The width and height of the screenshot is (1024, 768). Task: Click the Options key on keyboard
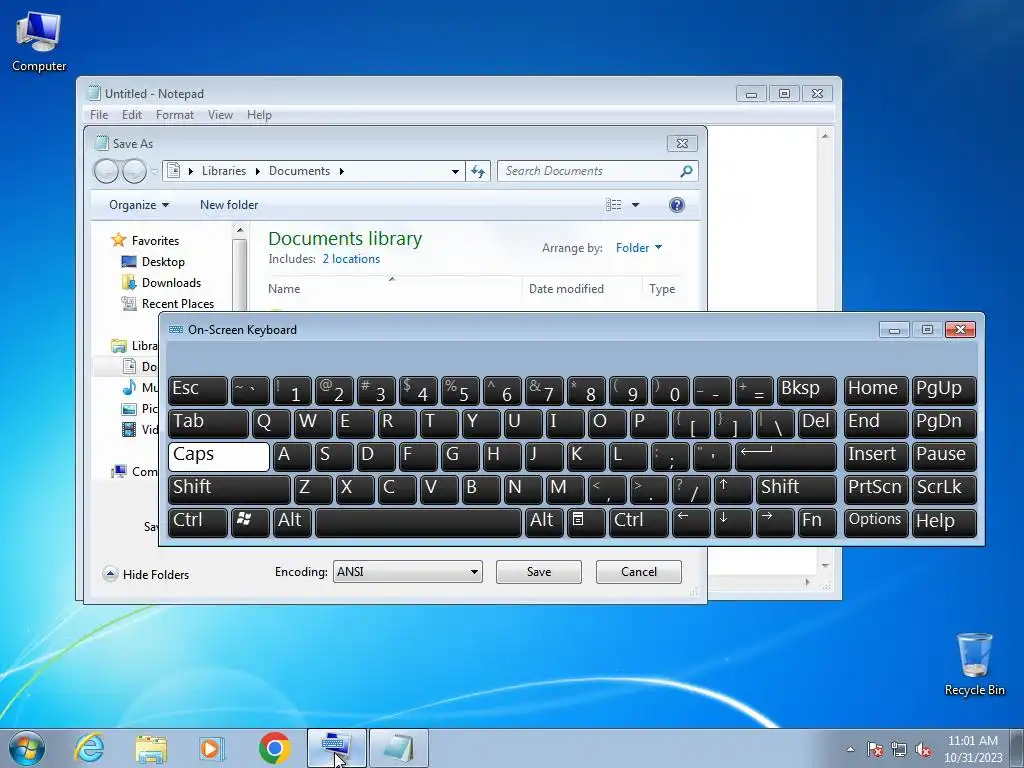(x=876, y=522)
